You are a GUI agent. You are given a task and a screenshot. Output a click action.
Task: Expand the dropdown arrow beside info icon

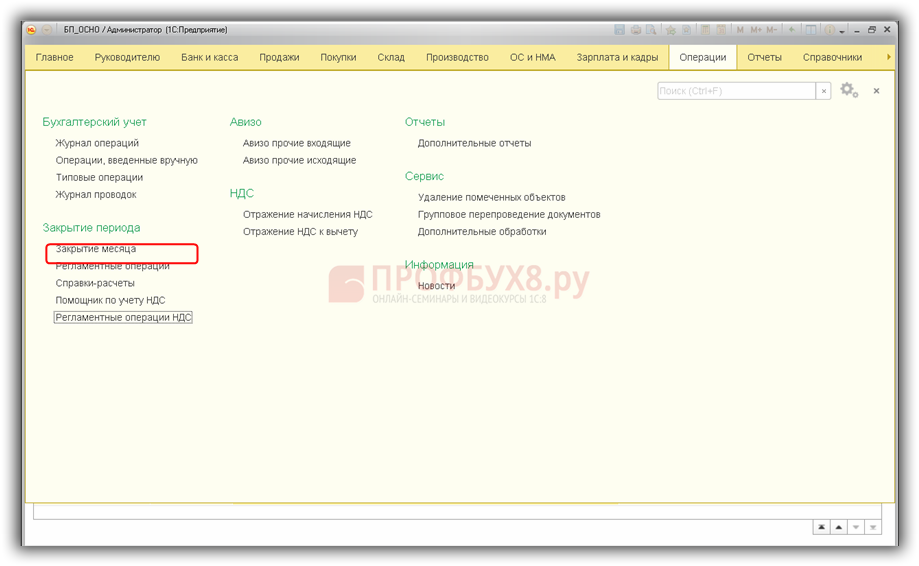[x=841, y=30]
